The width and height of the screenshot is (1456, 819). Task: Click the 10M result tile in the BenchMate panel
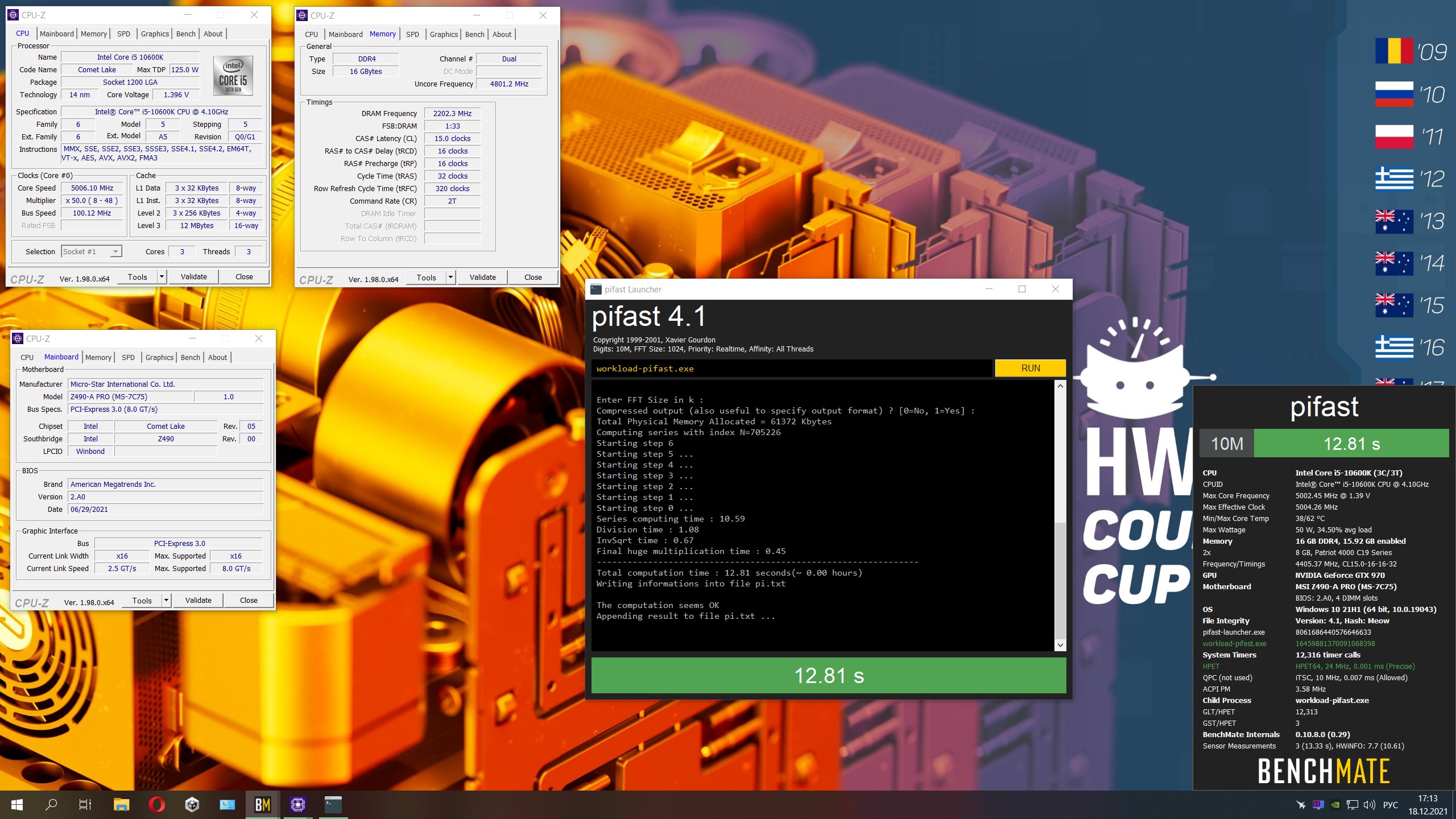click(1227, 444)
